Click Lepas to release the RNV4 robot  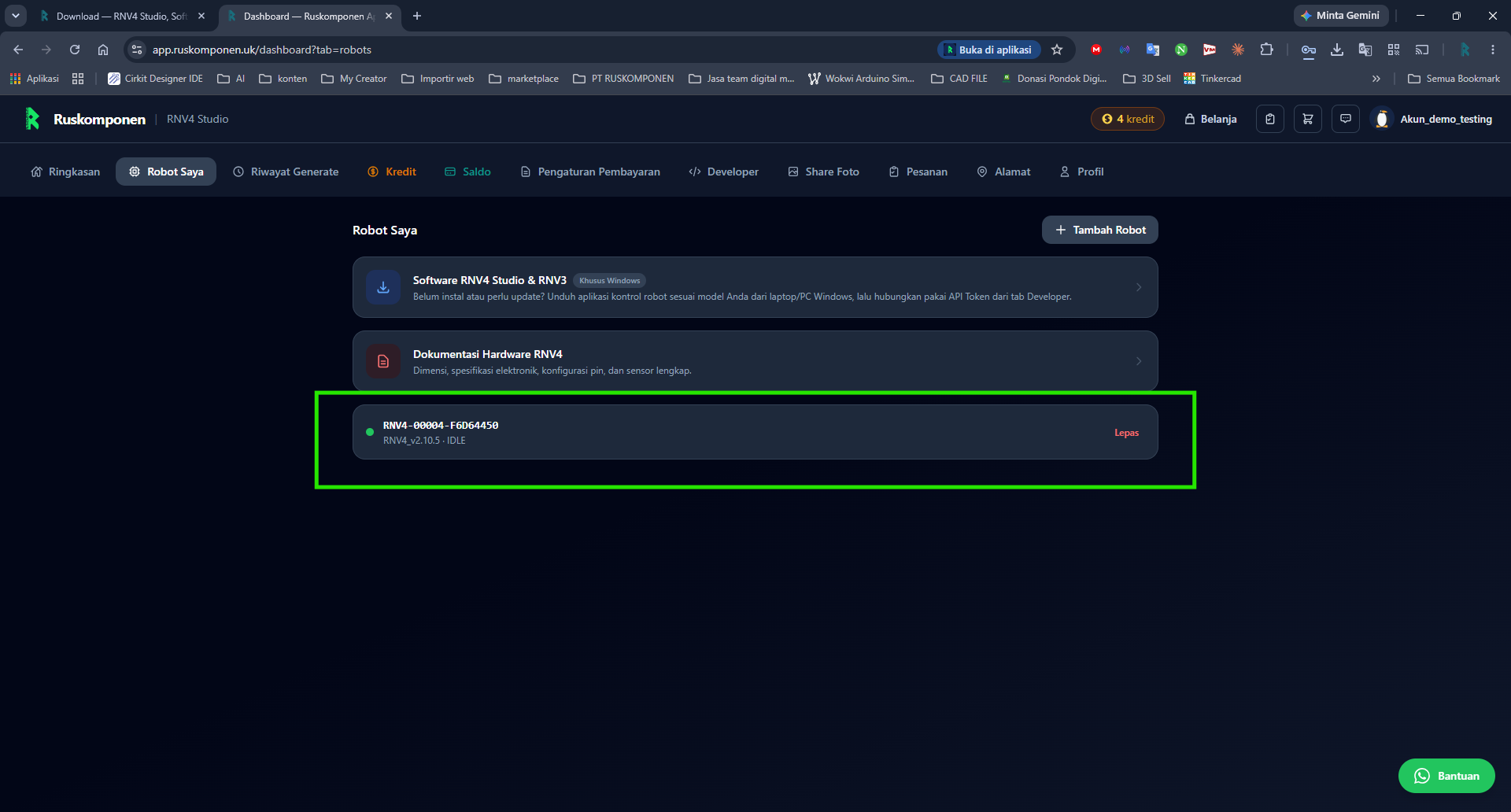1126,433
